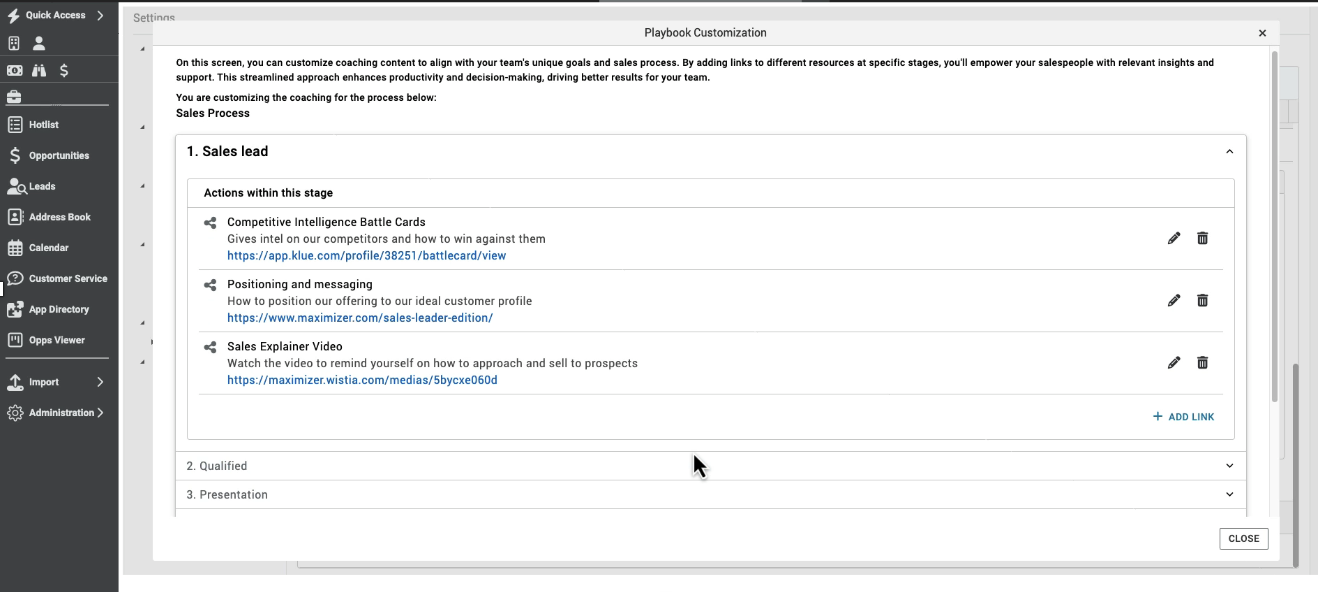Click the CLOSE button
This screenshot has height=592, width=1318.
coord(1244,539)
